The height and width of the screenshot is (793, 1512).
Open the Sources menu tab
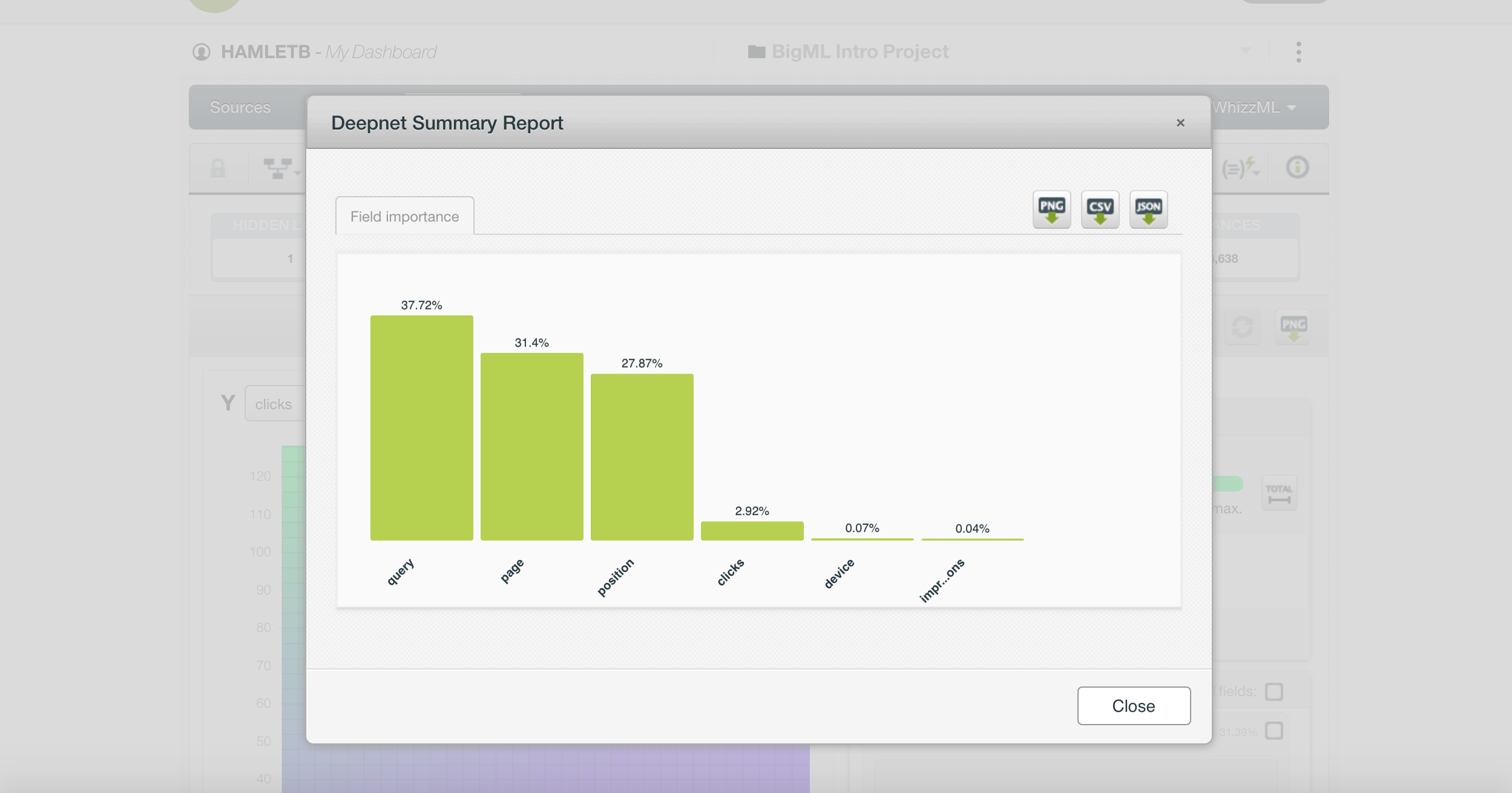(240, 107)
